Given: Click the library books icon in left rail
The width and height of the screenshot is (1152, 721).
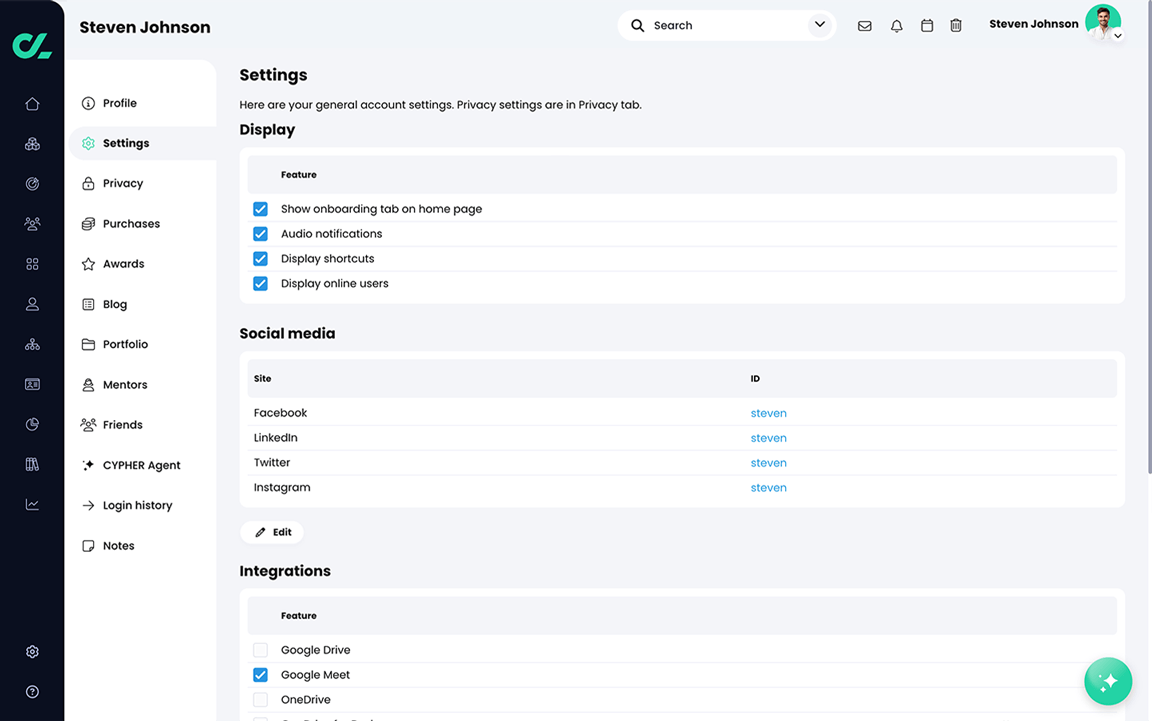Looking at the screenshot, I should point(32,464).
